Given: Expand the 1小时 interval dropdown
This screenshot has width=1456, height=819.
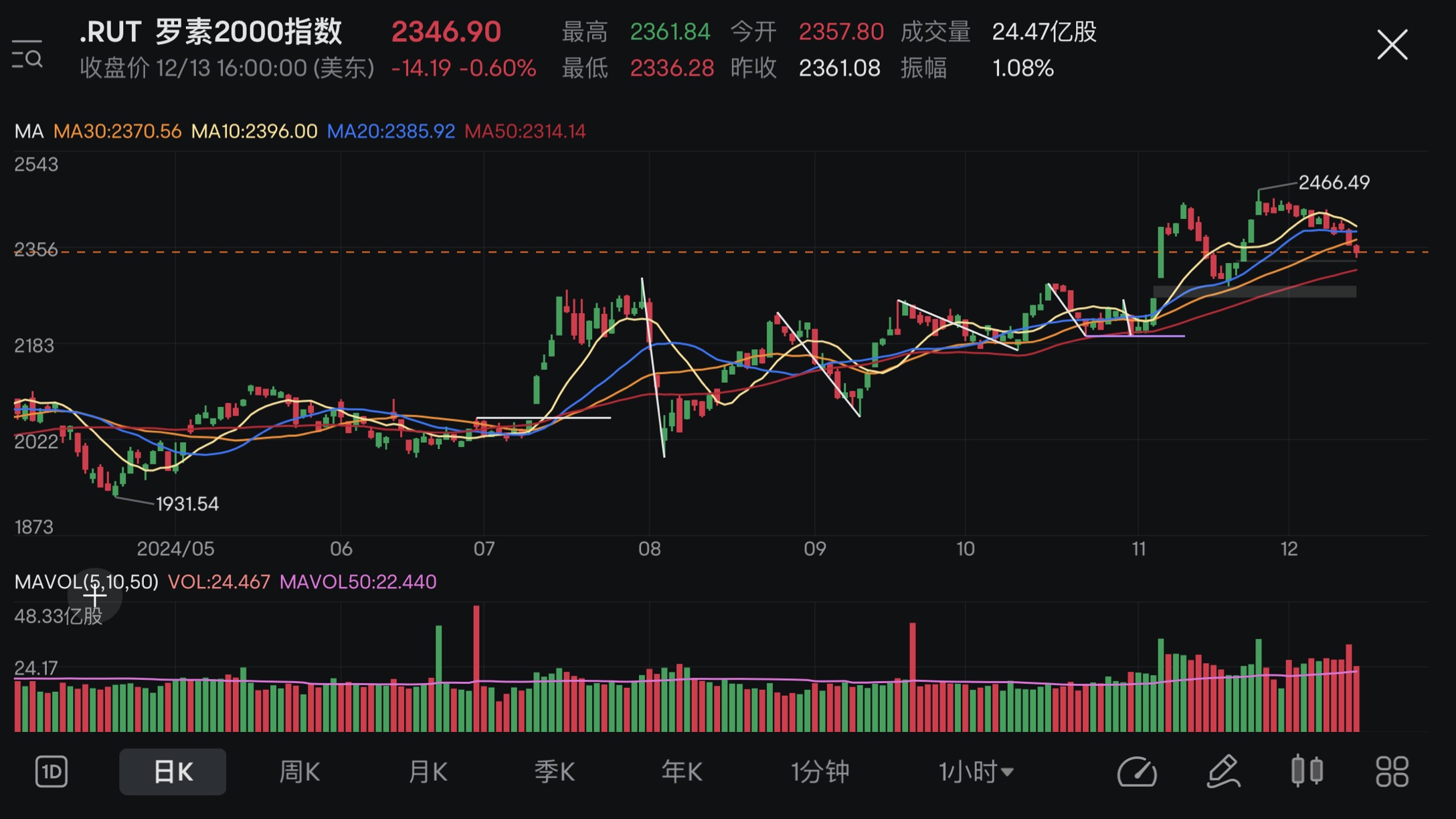Looking at the screenshot, I should point(976,772).
